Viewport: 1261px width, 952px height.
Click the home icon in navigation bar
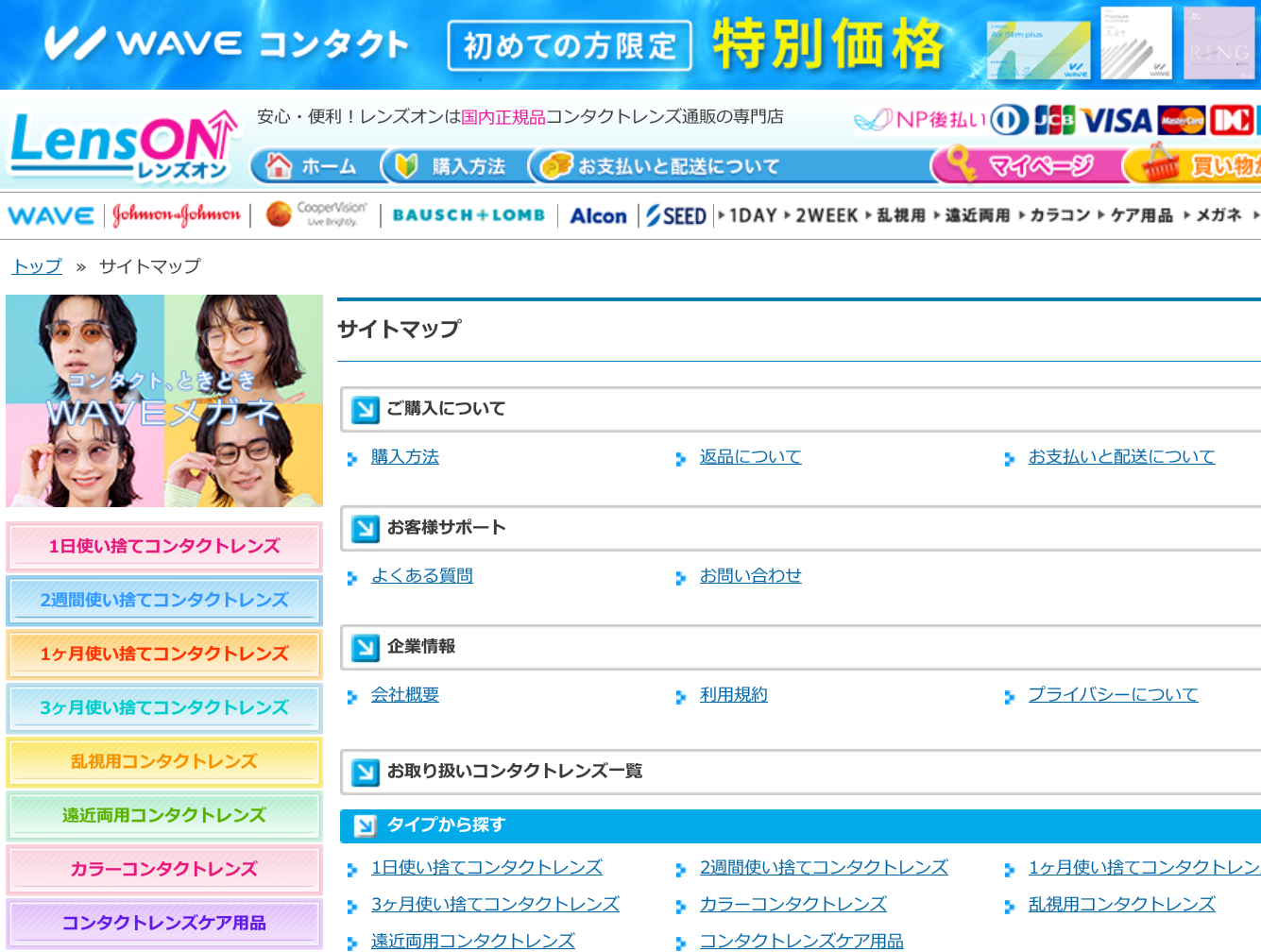(x=279, y=166)
